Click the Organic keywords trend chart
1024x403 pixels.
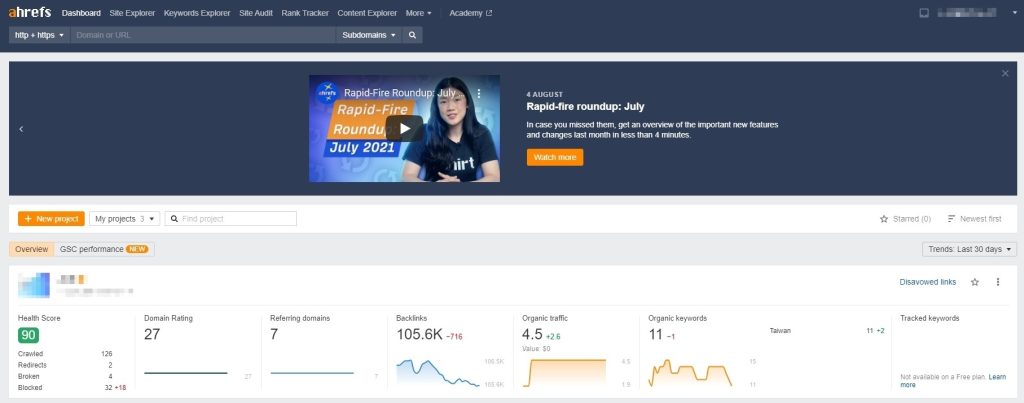[x=690, y=372]
